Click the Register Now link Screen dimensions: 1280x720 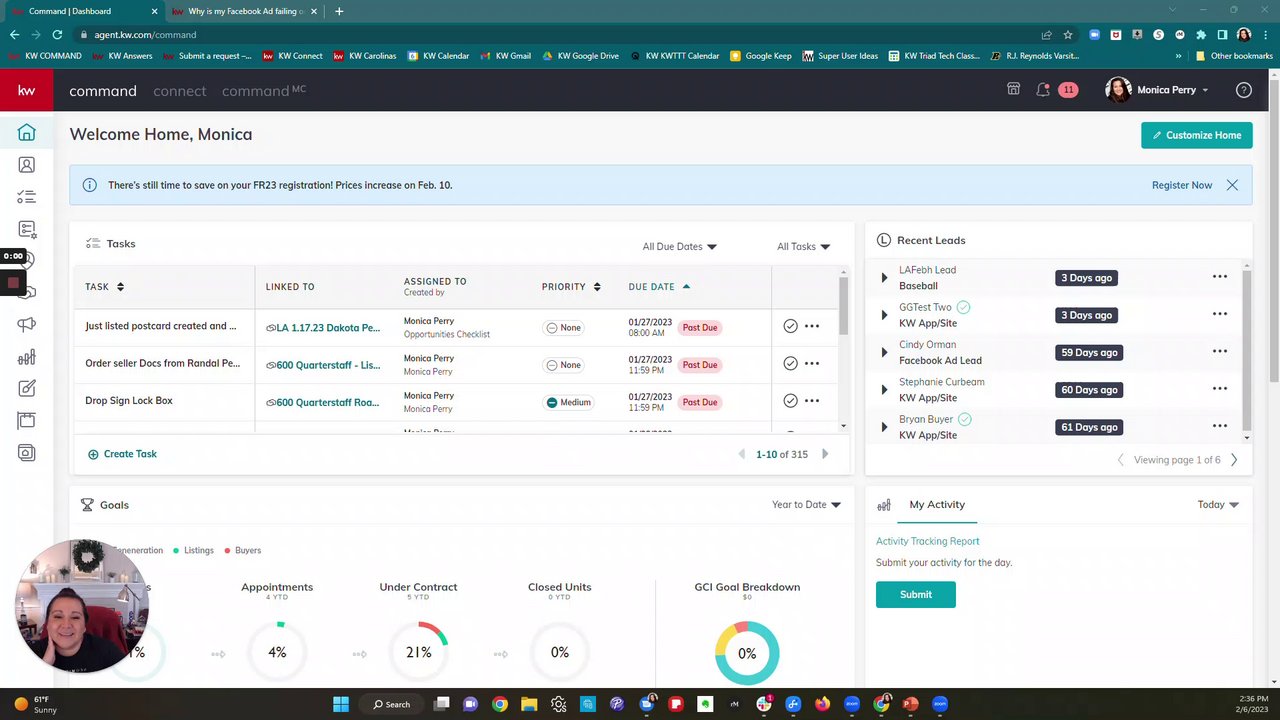click(x=1182, y=185)
